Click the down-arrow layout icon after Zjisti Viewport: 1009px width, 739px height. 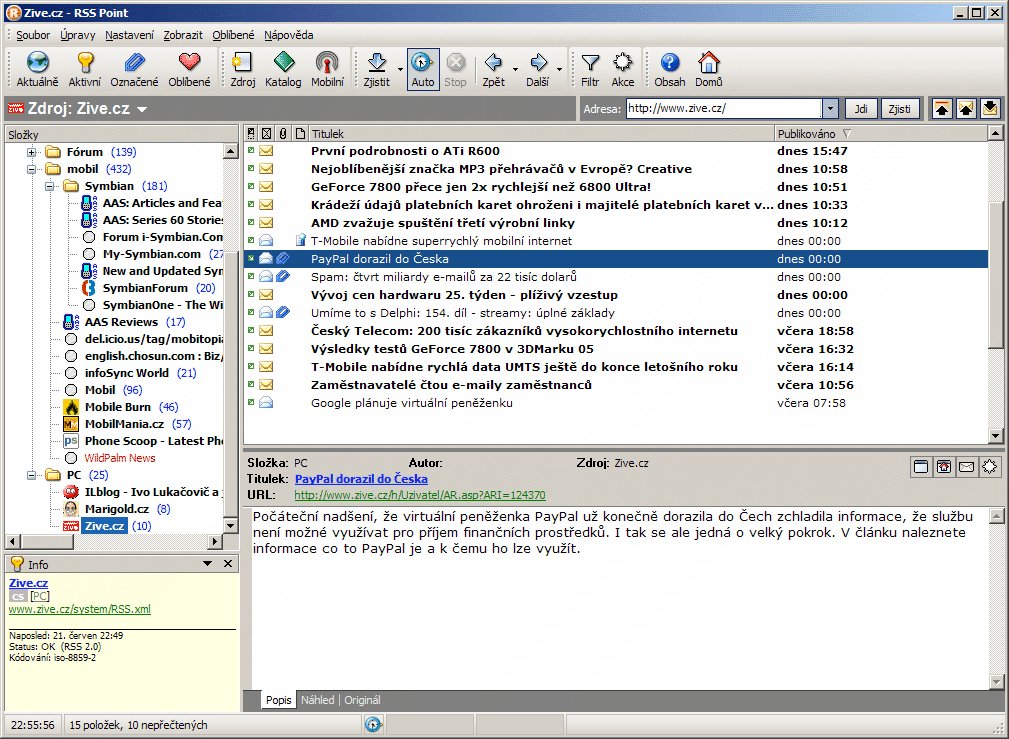pyautogui.click(x=990, y=109)
